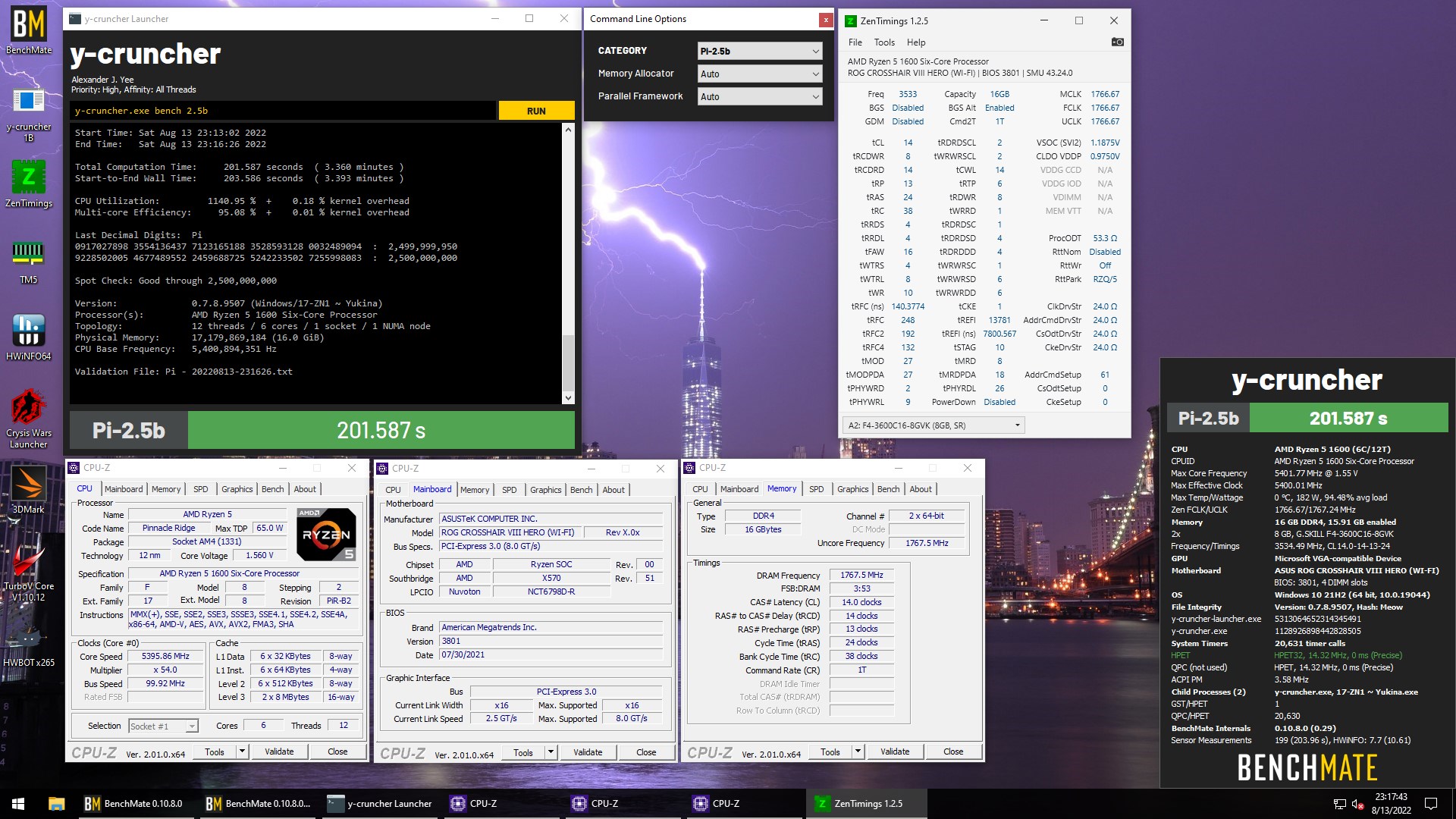Click the taskbar clock showing 23:17:43
The image size is (1456, 819).
(1391, 804)
